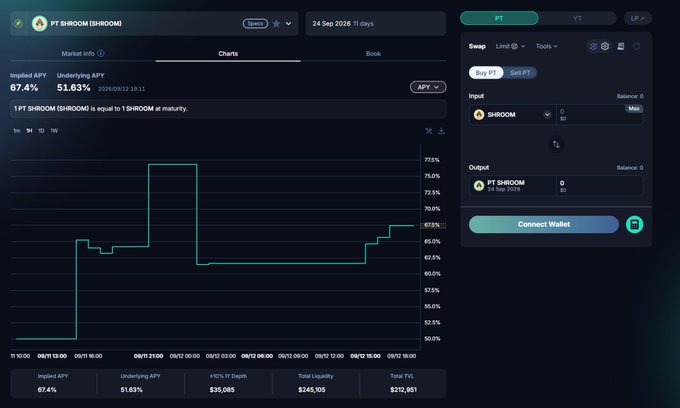This screenshot has height=408, width=680.
Task: Click the green leaf icon beside PT SHROOM
Action: click(18, 23)
